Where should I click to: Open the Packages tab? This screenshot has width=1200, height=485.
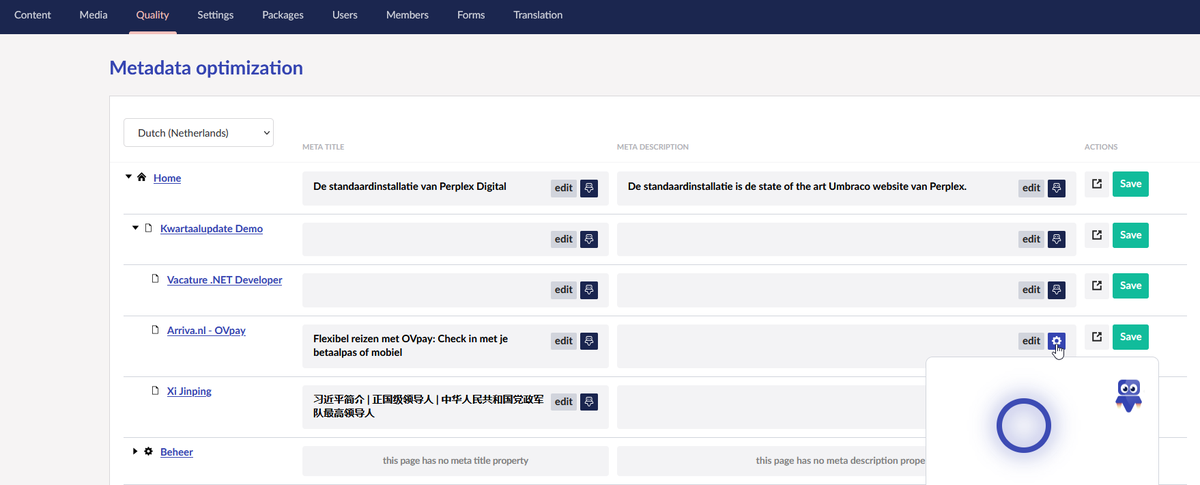[283, 15]
